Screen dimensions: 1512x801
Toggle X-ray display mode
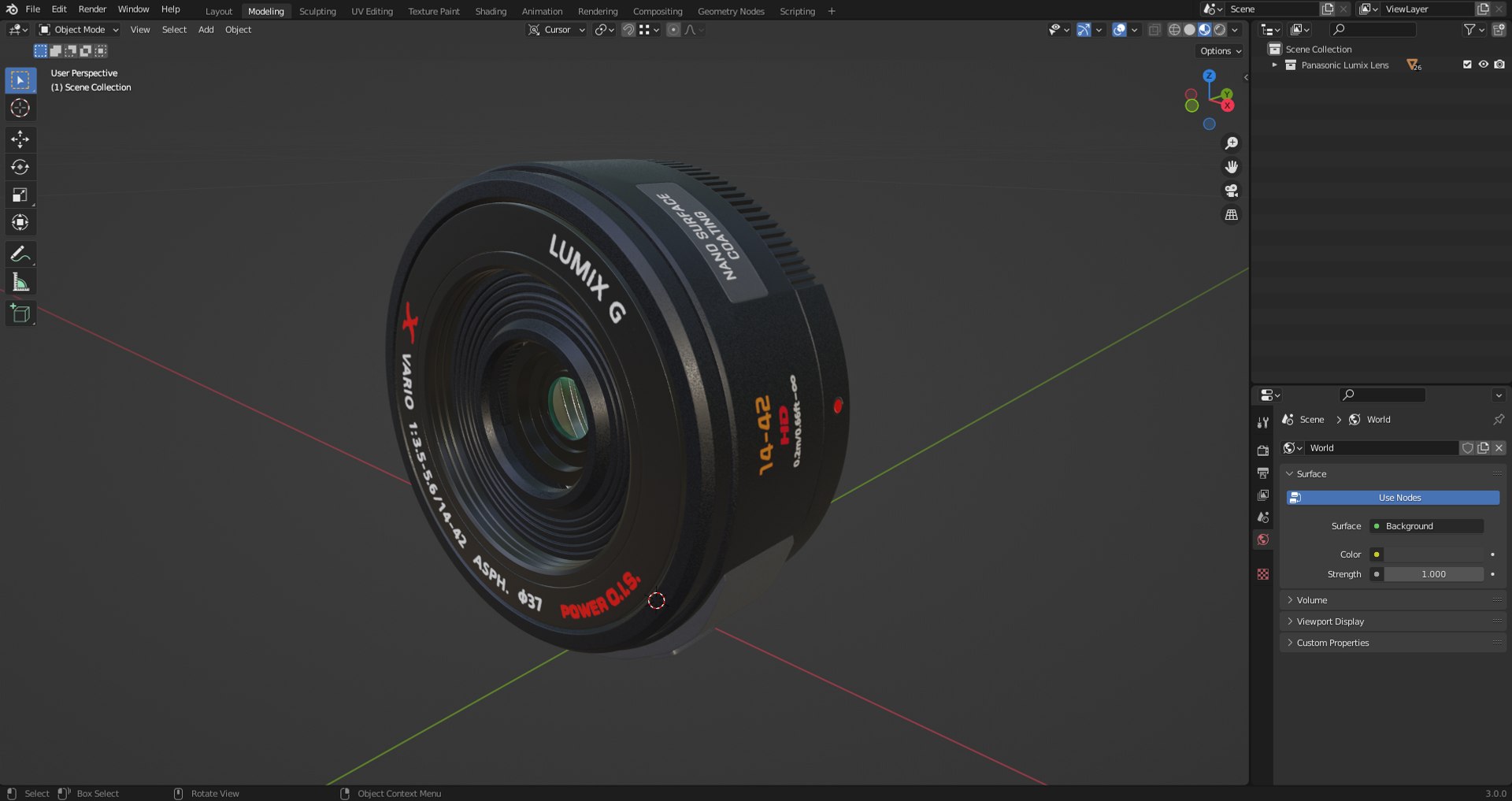pos(1154,30)
